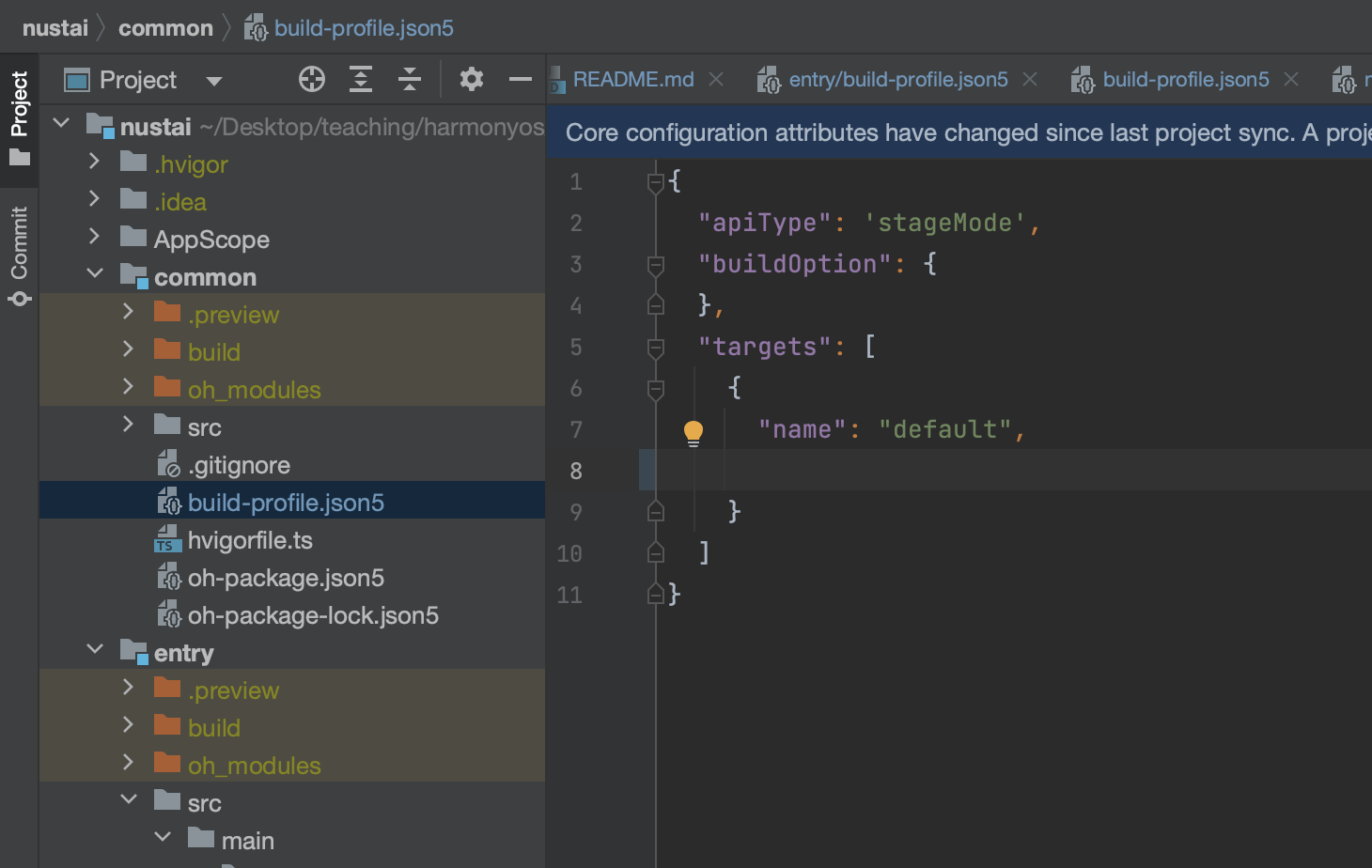Fold the targets array at line 5
Screen dimensions: 1372x868
(x=656, y=348)
